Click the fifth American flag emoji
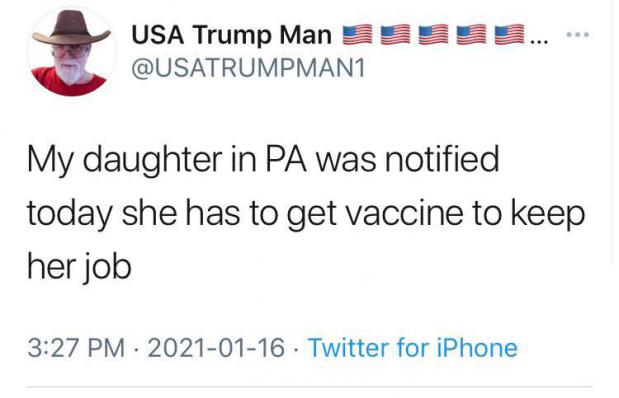The width and height of the screenshot is (619, 398). pos(510,35)
